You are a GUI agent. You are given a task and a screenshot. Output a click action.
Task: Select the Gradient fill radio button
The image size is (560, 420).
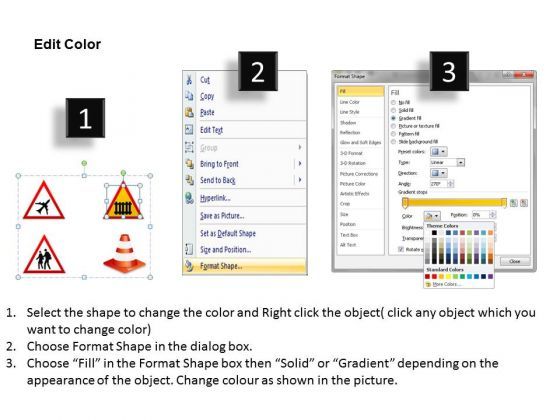394,118
